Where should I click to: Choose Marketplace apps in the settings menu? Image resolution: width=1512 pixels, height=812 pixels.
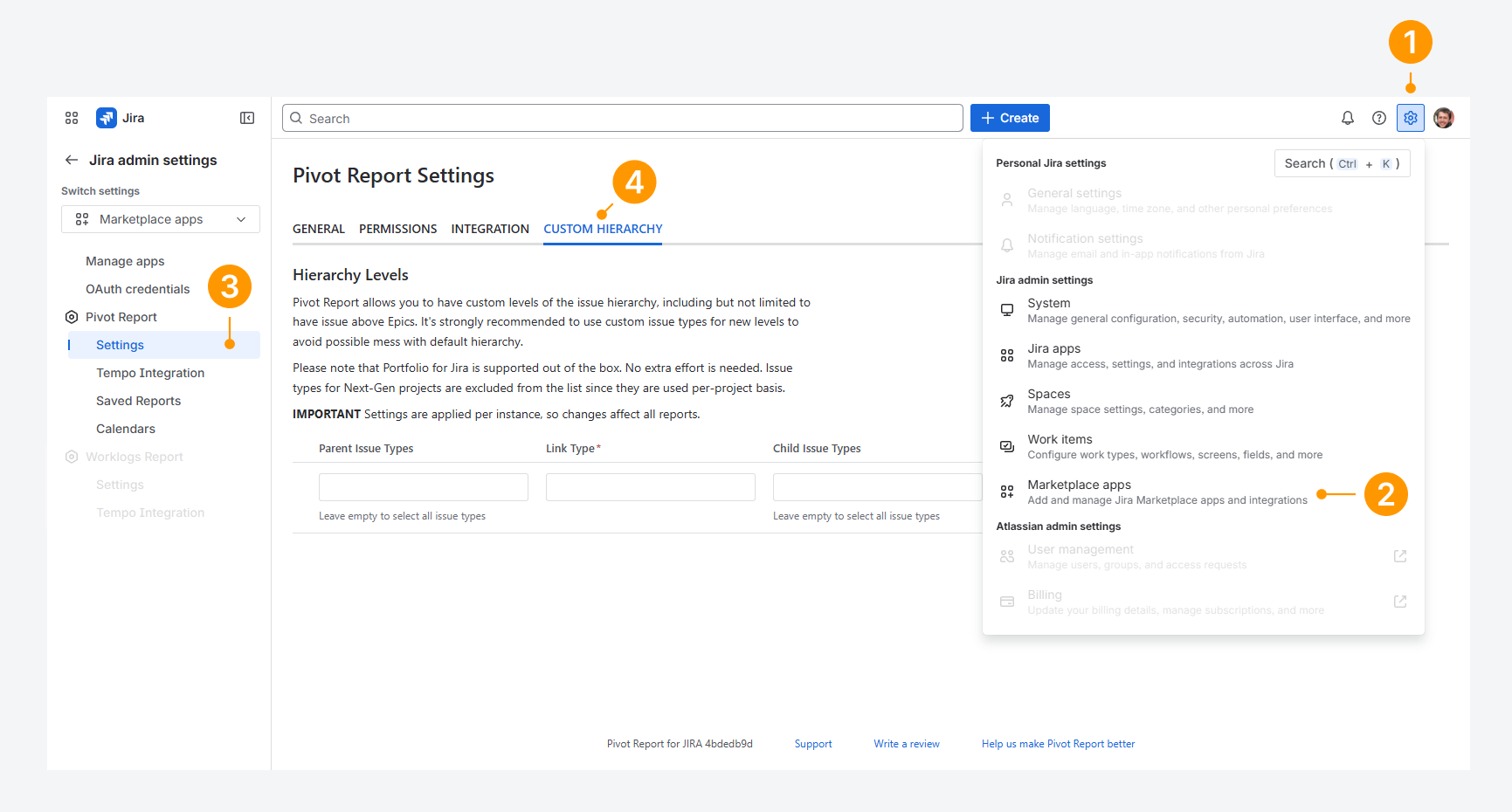click(x=1204, y=492)
